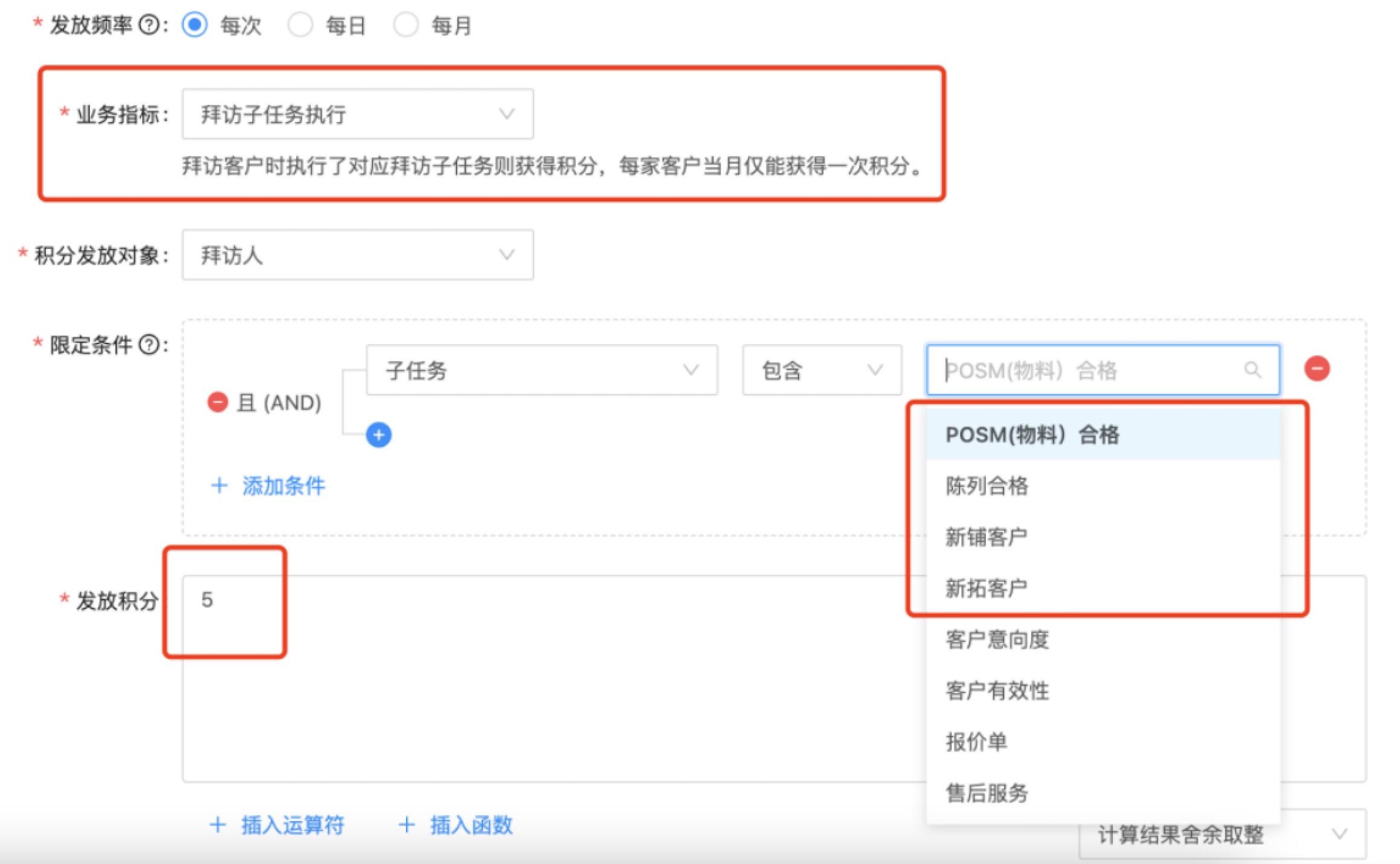Screen dimensions: 1400x864
Task: Open the 业务指标 dropdown
Action: [358, 114]
